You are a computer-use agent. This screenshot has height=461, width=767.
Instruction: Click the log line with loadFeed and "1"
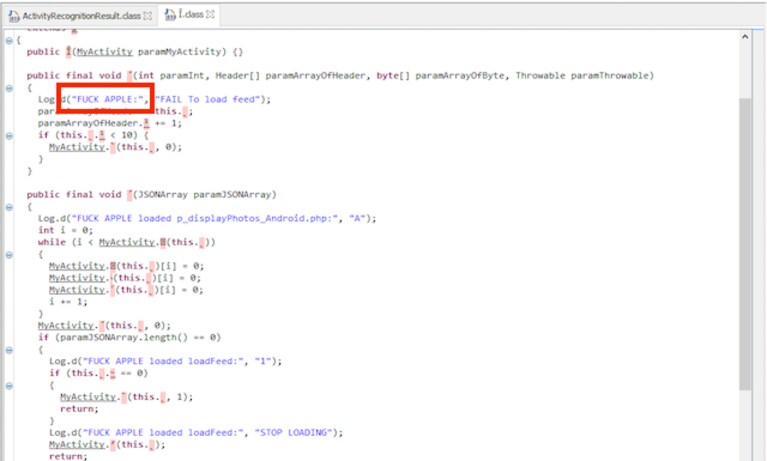(165, 361)
